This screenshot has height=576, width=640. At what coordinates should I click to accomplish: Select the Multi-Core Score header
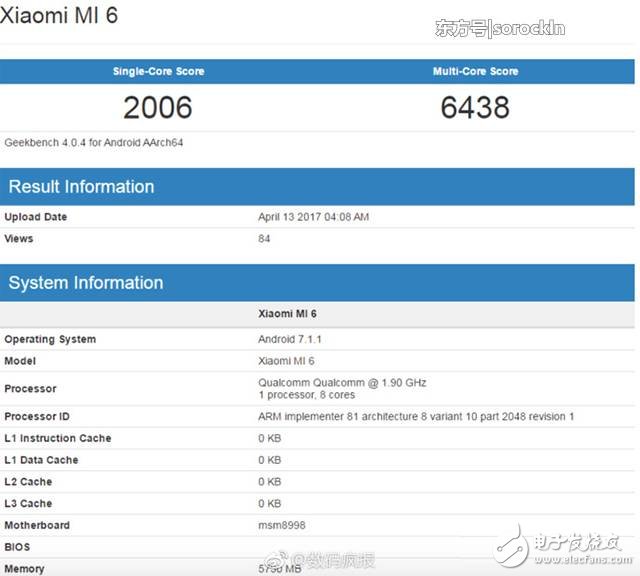[475, 72]
